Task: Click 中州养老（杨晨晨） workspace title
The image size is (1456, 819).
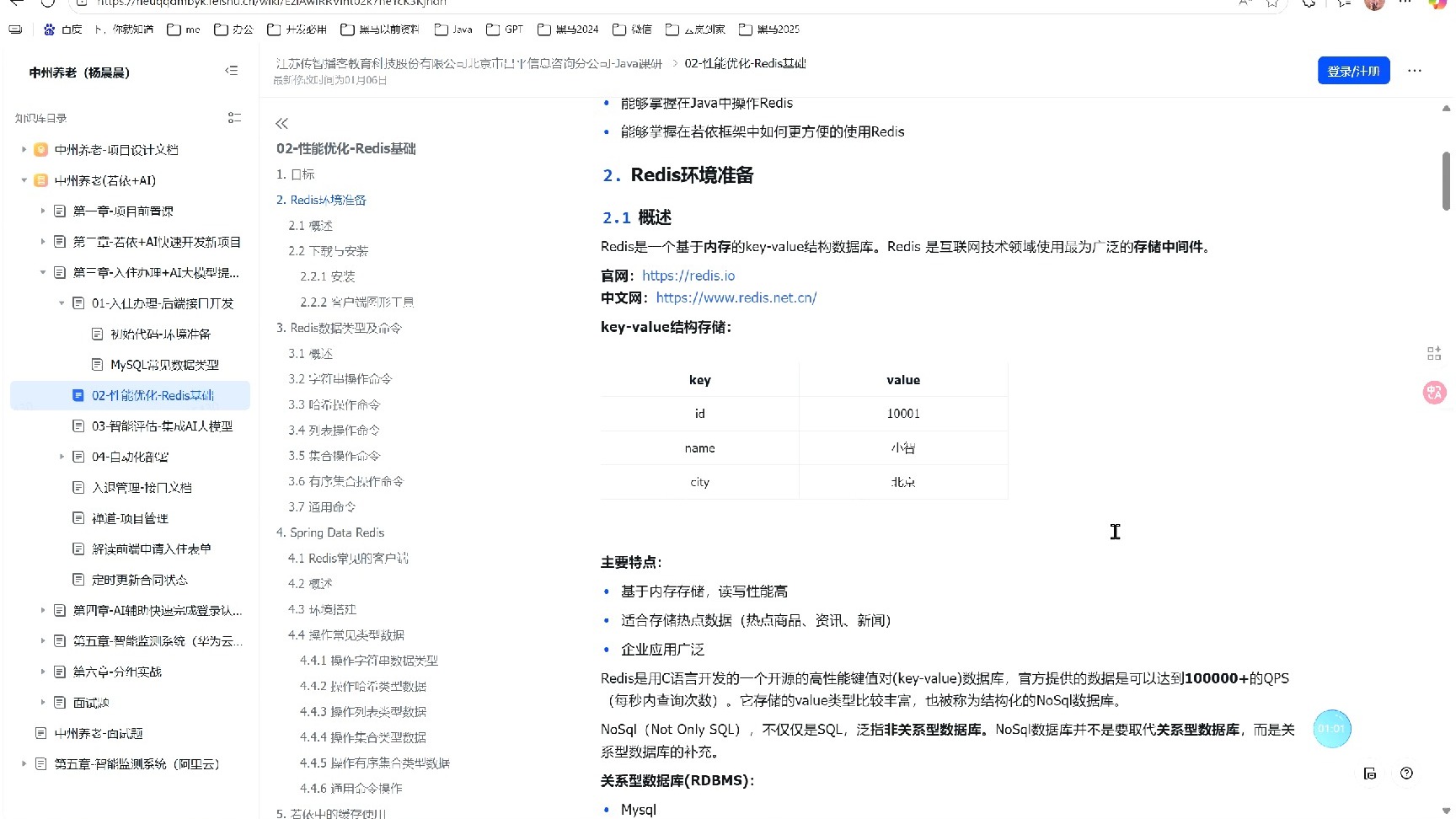Action: click(x=79, y=72)
